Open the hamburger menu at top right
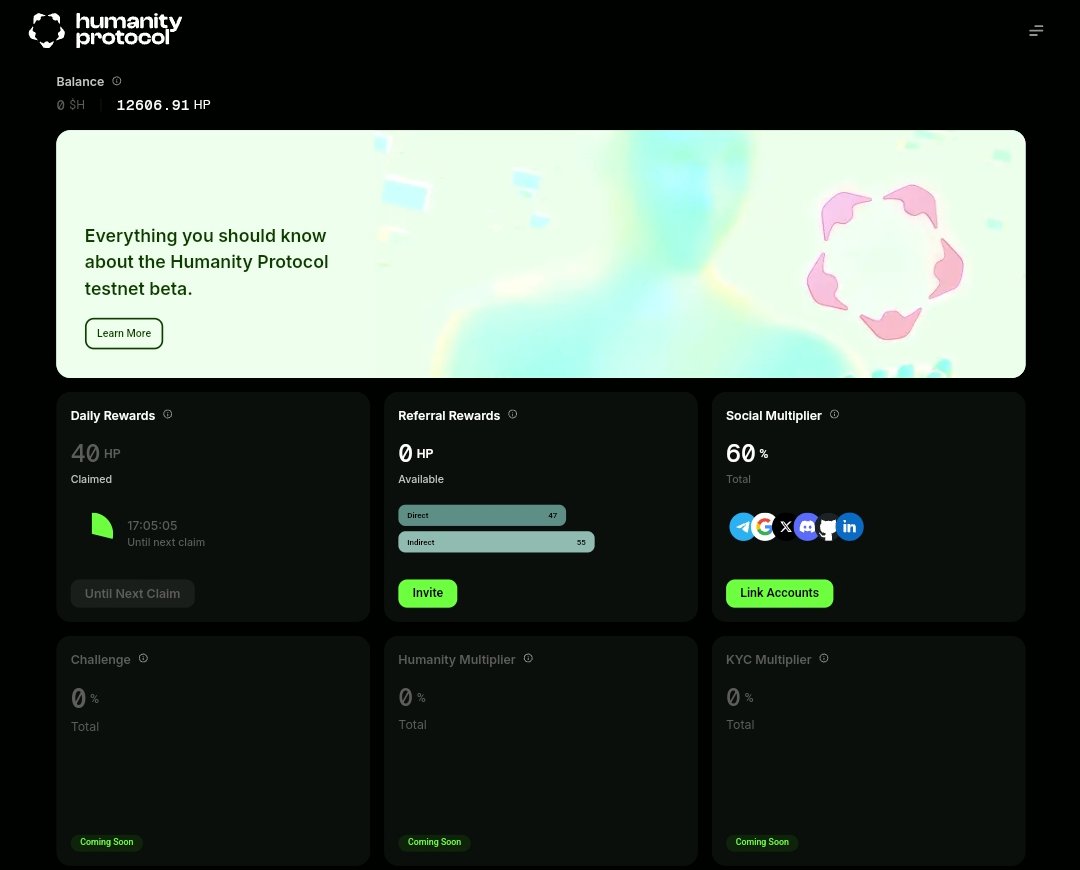The image size is (1080, 870). [x=1036, y=30]
